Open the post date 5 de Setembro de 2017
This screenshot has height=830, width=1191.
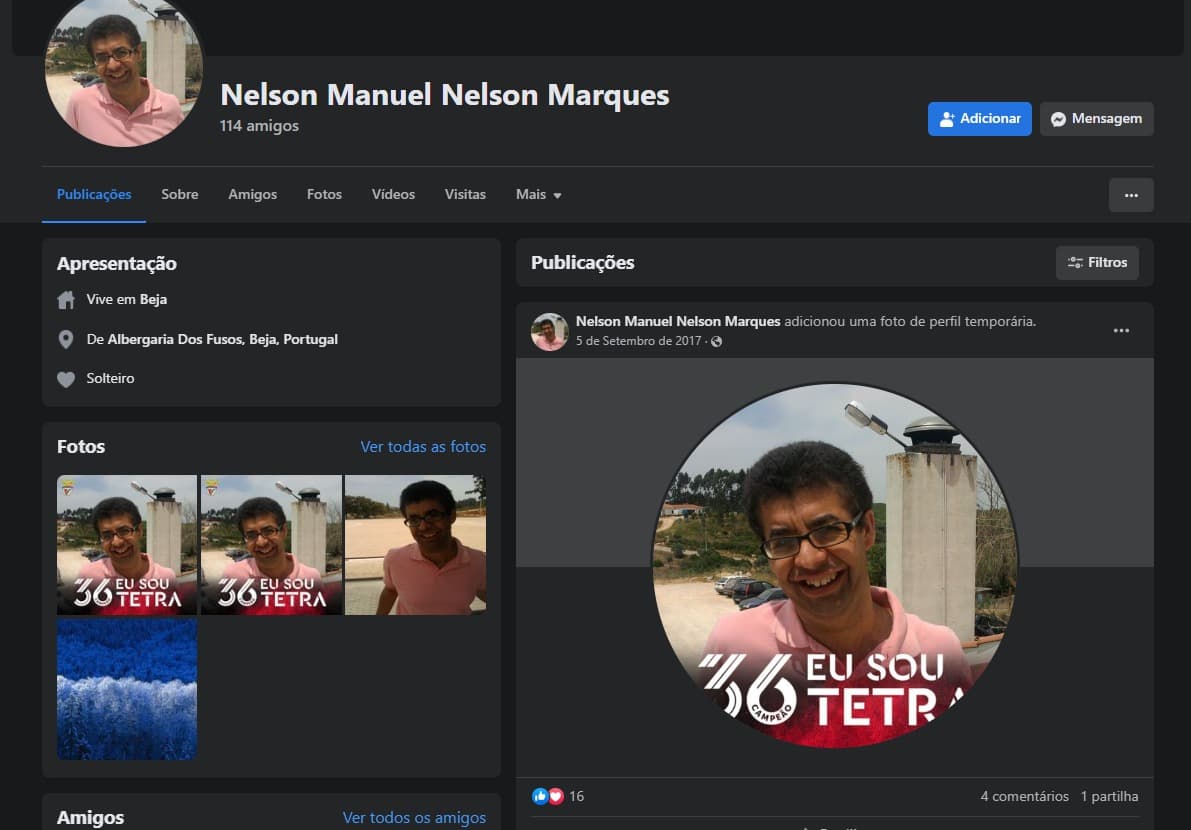click(x=638, y=341)
